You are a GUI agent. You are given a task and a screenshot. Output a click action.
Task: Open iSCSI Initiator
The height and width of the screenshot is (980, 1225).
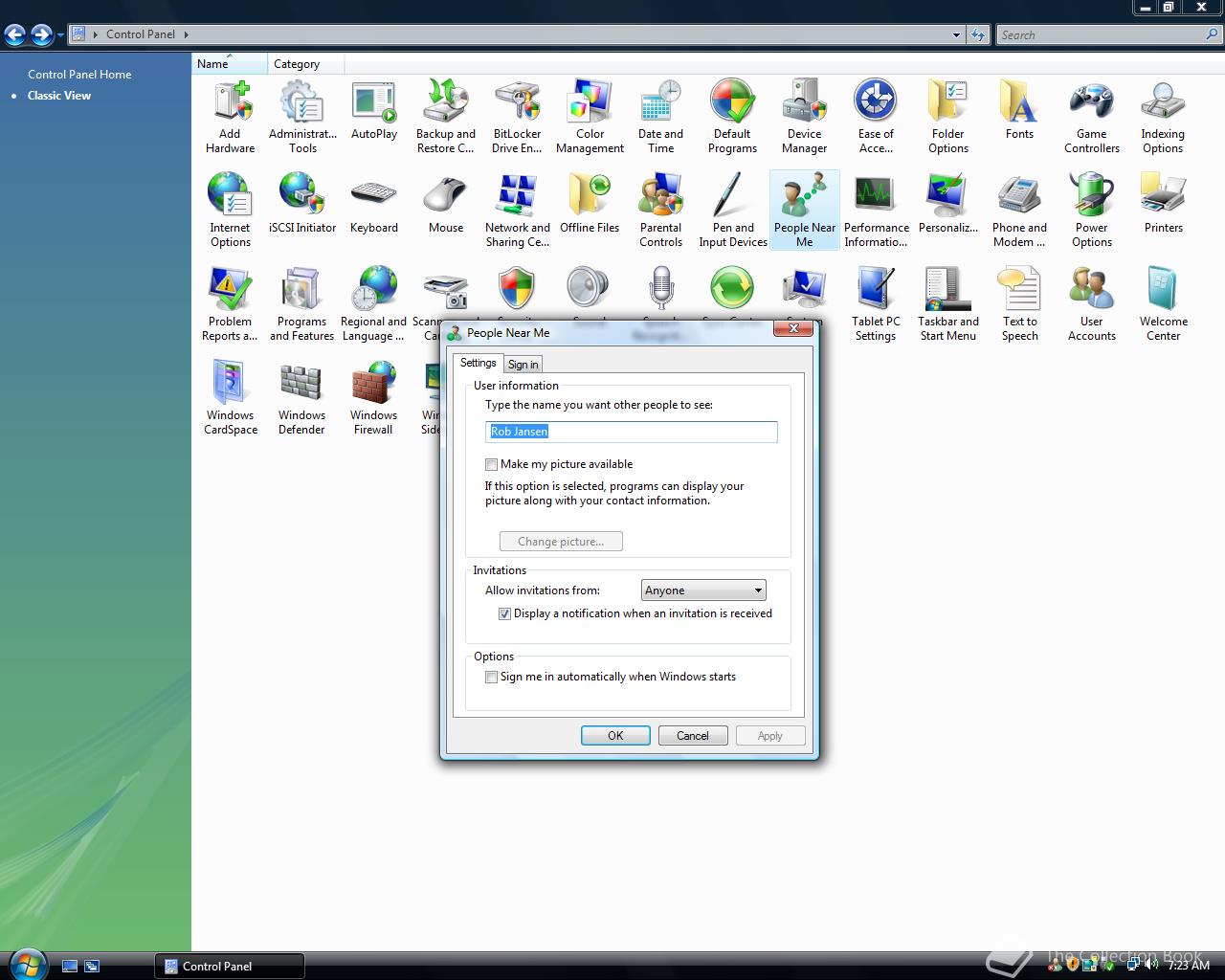click(x=302, y=204)
